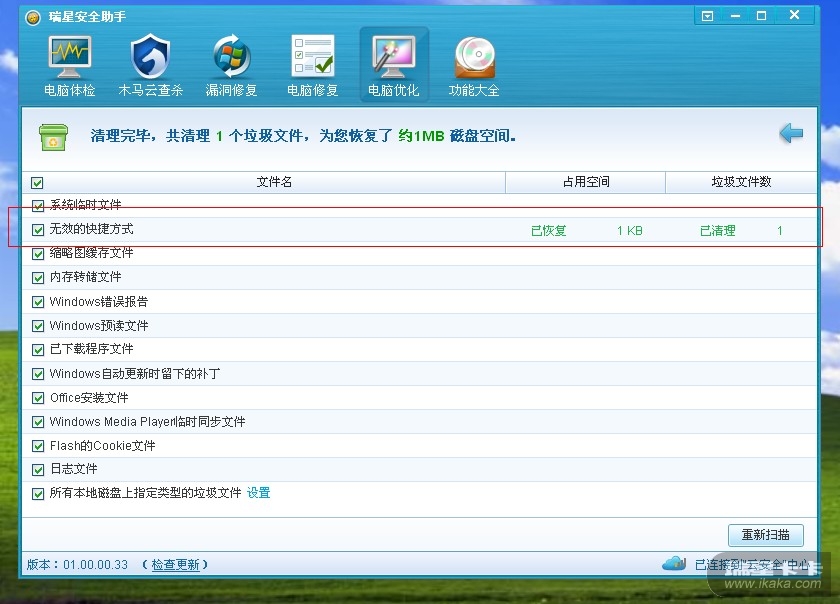
Task: Uncheck 日志文件 checkbox
Action: pos(38,470)
